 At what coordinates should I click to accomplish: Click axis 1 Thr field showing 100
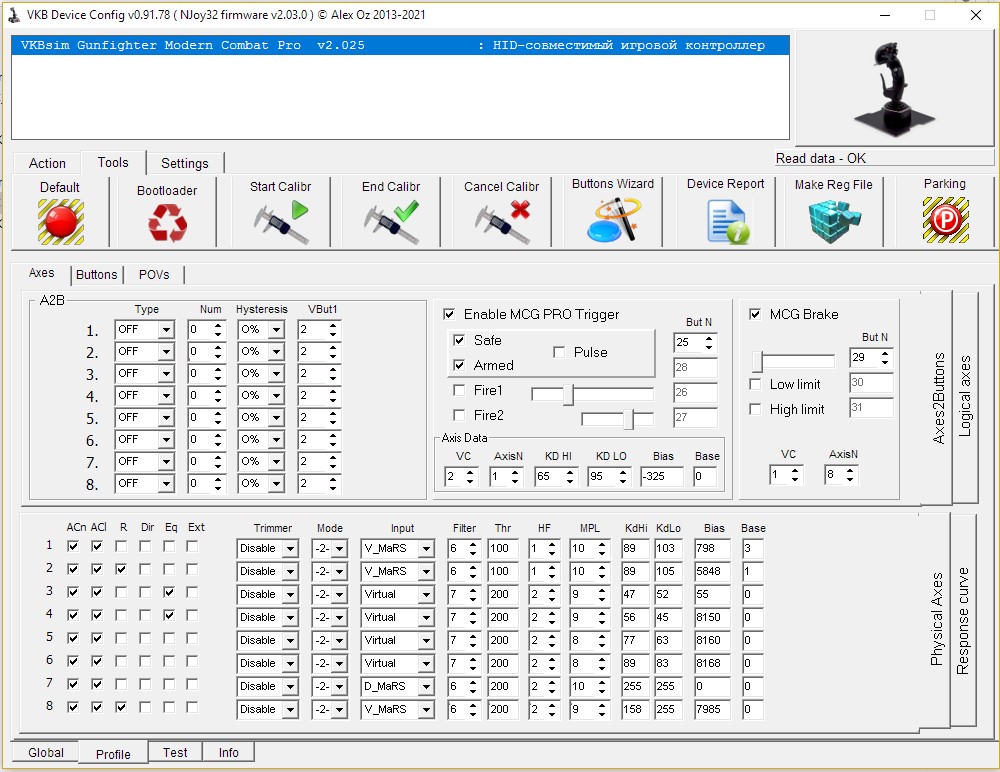pos(503,549)
